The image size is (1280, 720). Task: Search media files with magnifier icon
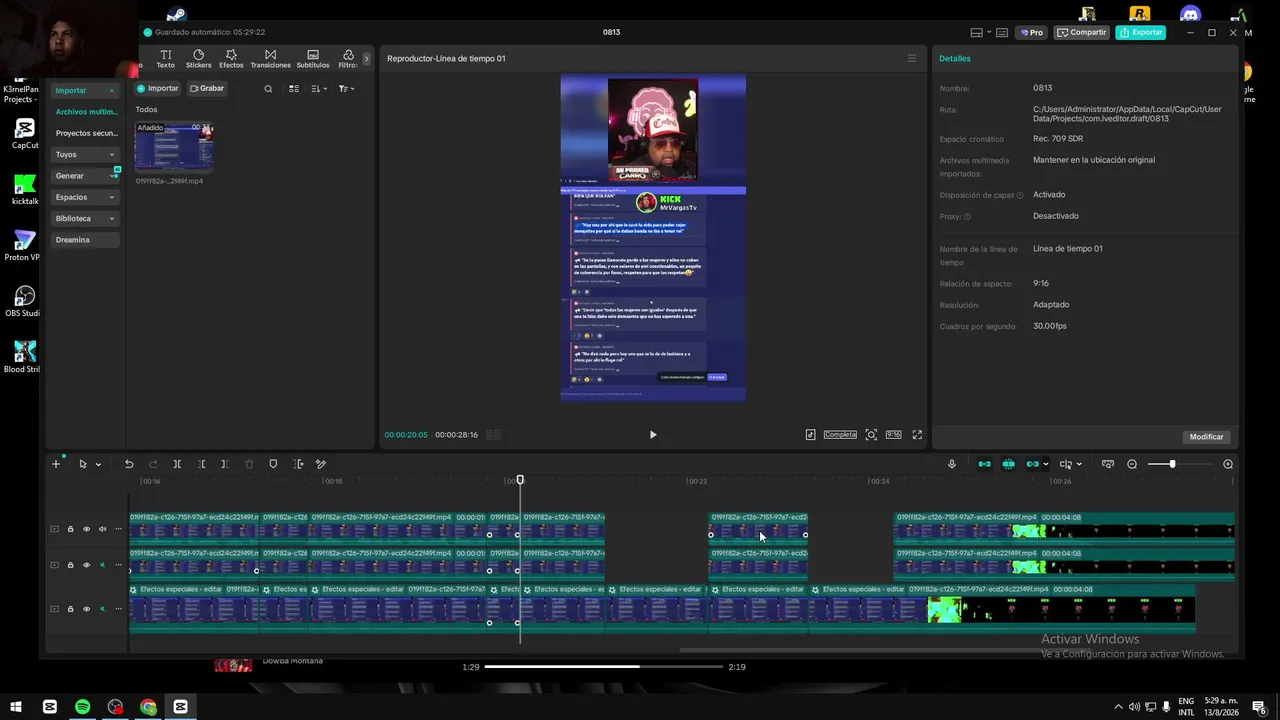pyautogui.click(x=268, y=89)
